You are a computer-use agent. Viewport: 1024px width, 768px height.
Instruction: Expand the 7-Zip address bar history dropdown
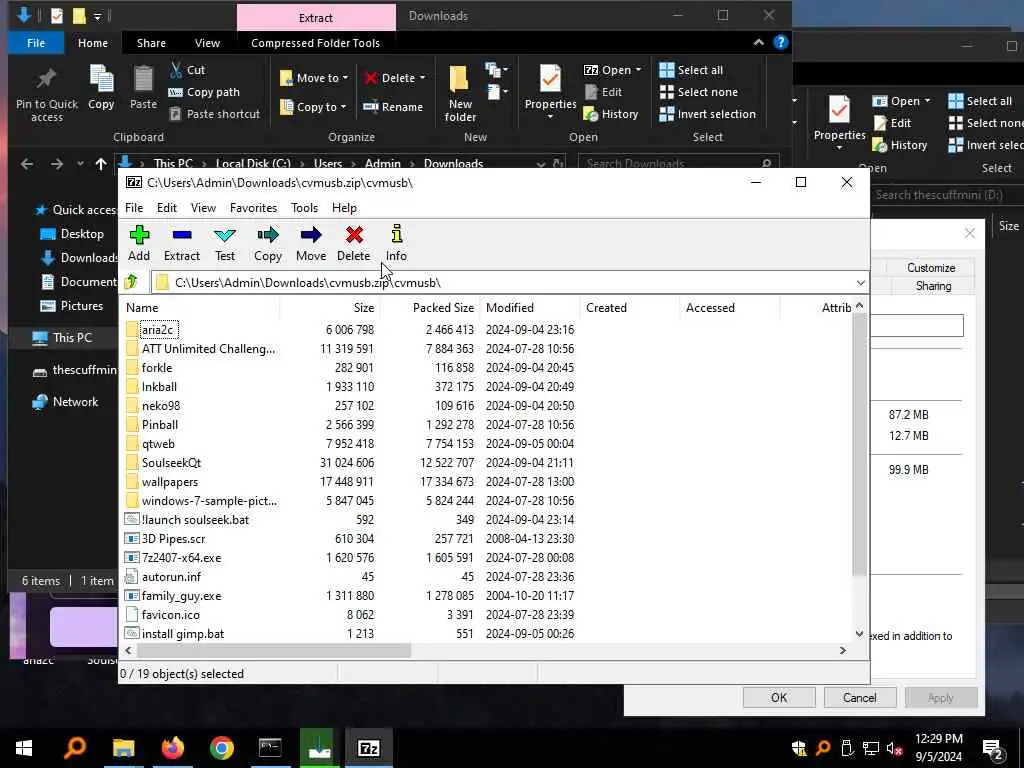click(860, 283)
